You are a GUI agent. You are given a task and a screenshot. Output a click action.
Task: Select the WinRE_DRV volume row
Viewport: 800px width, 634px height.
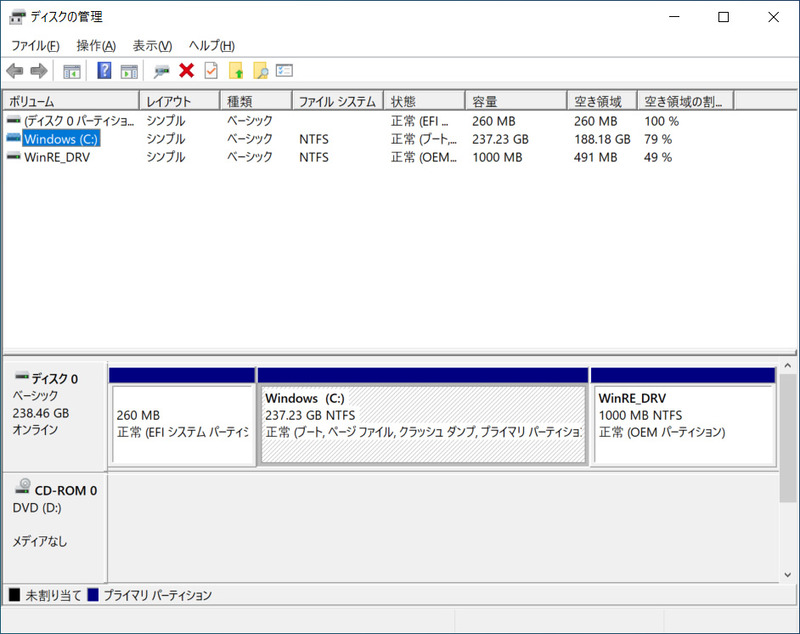pos(60,157)
